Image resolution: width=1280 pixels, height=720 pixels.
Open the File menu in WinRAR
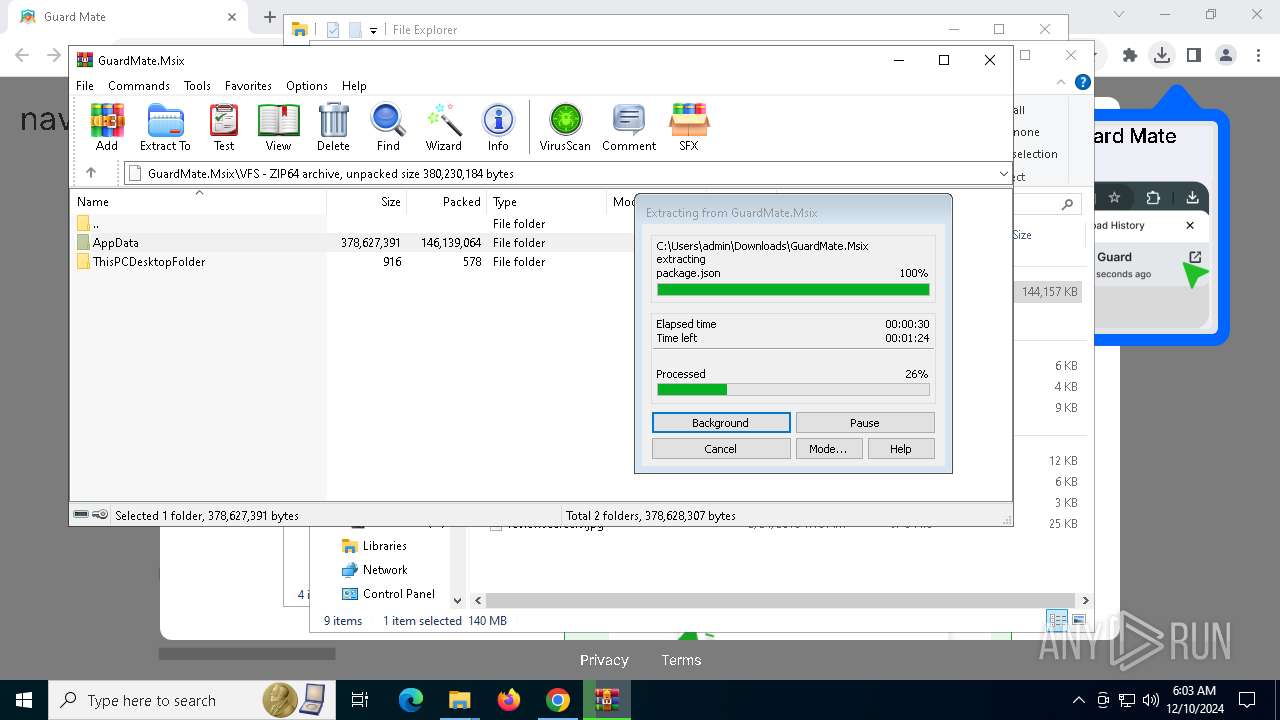tap(85, 86)
